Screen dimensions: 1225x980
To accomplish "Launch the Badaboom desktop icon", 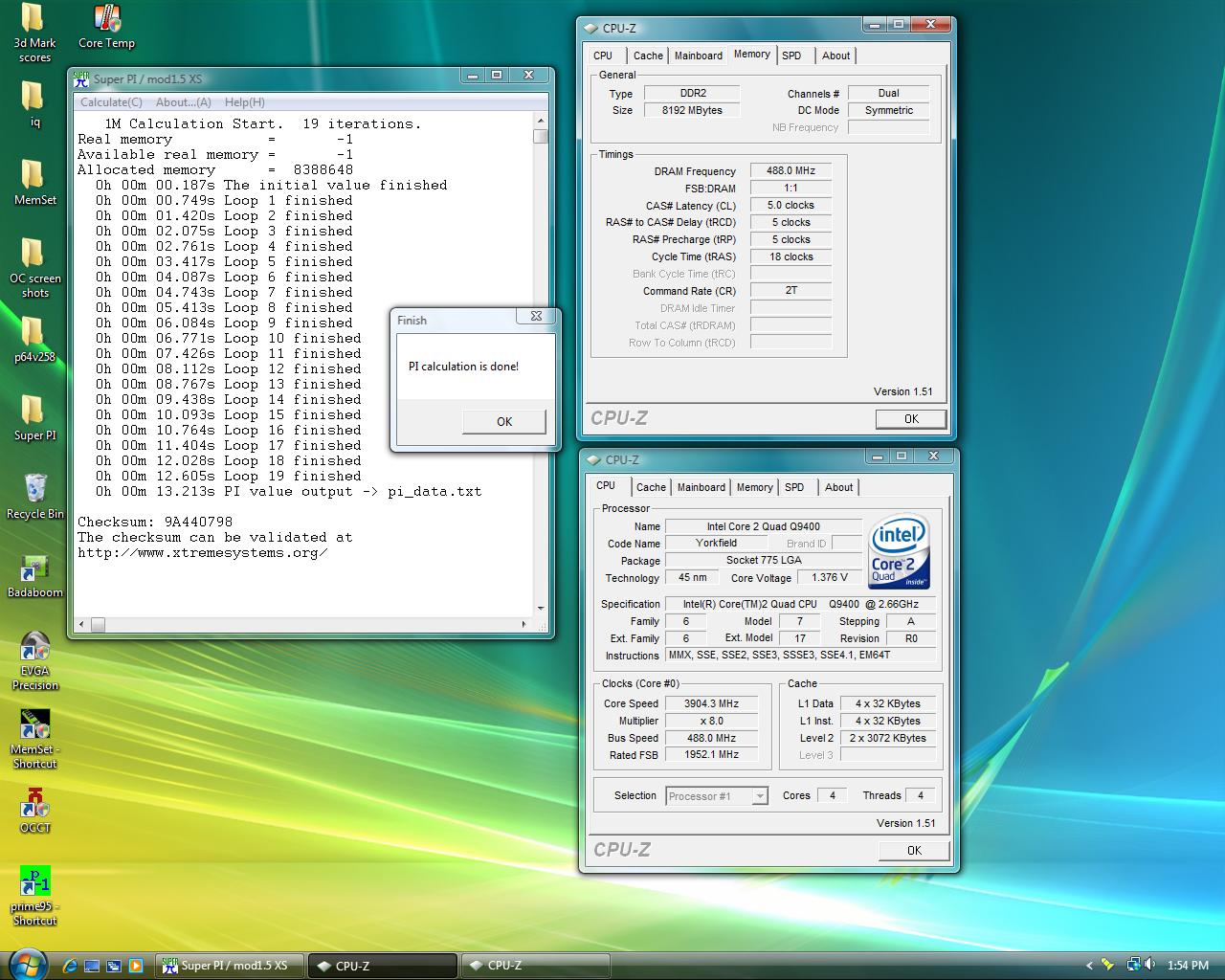I will pyautogui.click(x=34, y=574).
